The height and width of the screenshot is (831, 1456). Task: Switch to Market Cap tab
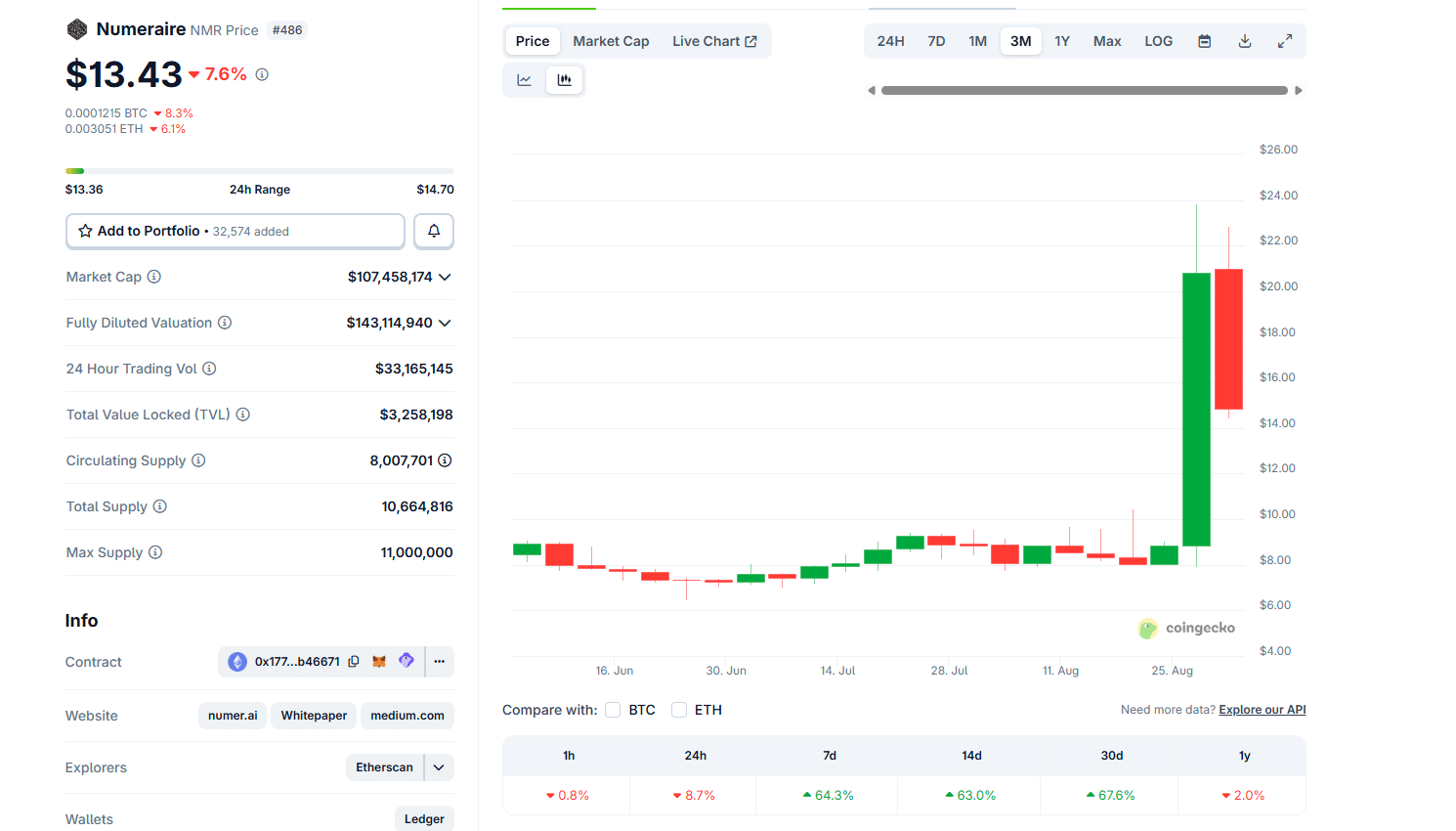[x=611, y=41]
